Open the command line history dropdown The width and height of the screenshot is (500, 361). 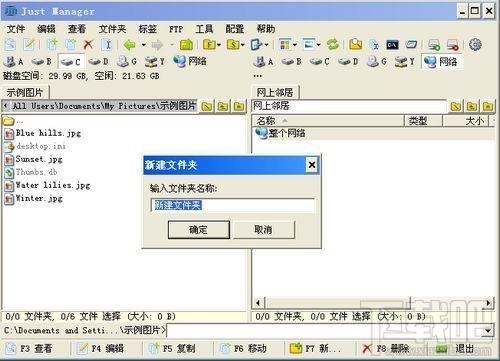point(488,331)
